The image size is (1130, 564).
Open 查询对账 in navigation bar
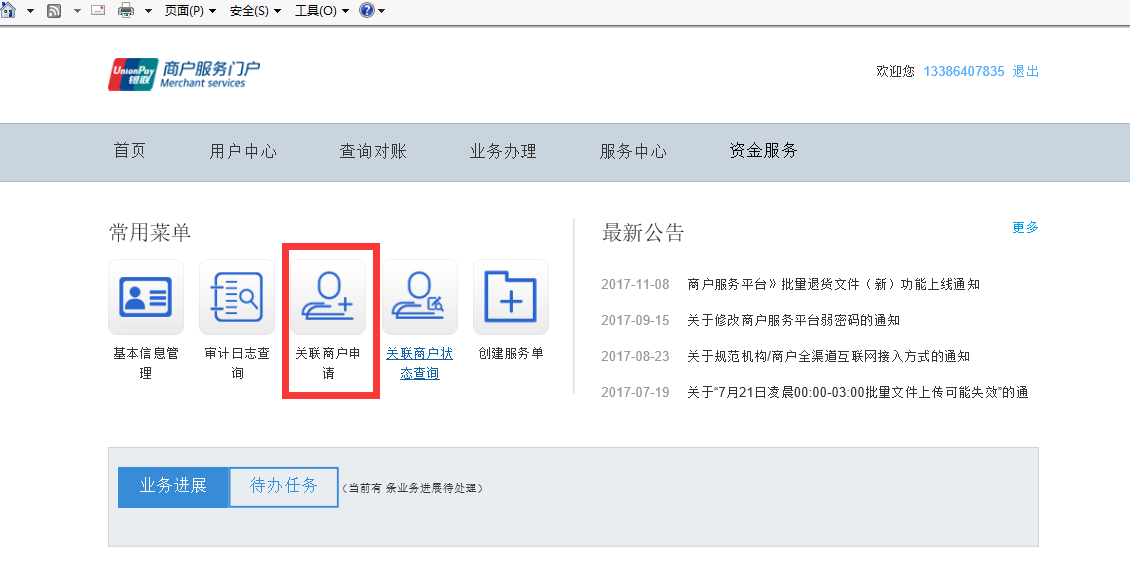[x=373, y=151]
